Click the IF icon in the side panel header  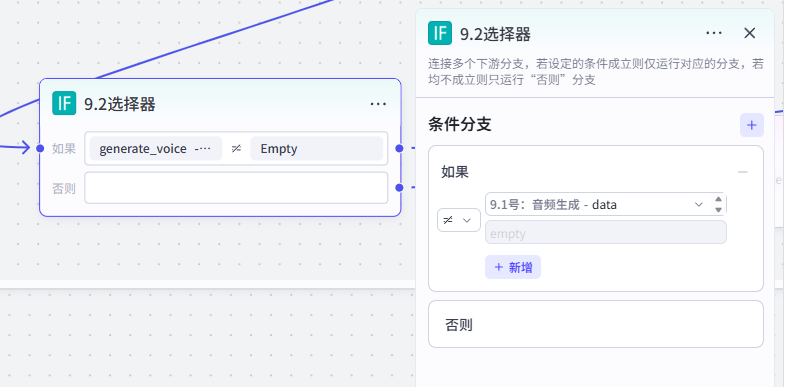click(x=440, y=33)
